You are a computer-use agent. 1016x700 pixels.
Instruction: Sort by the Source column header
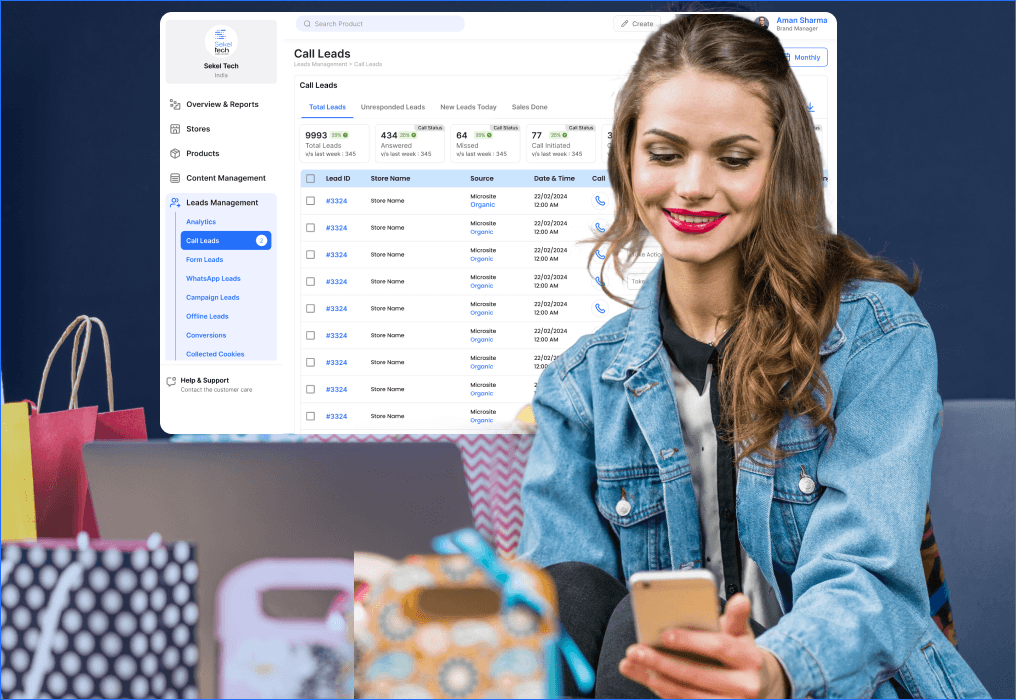pyautogui.click(x=481, y=178)
